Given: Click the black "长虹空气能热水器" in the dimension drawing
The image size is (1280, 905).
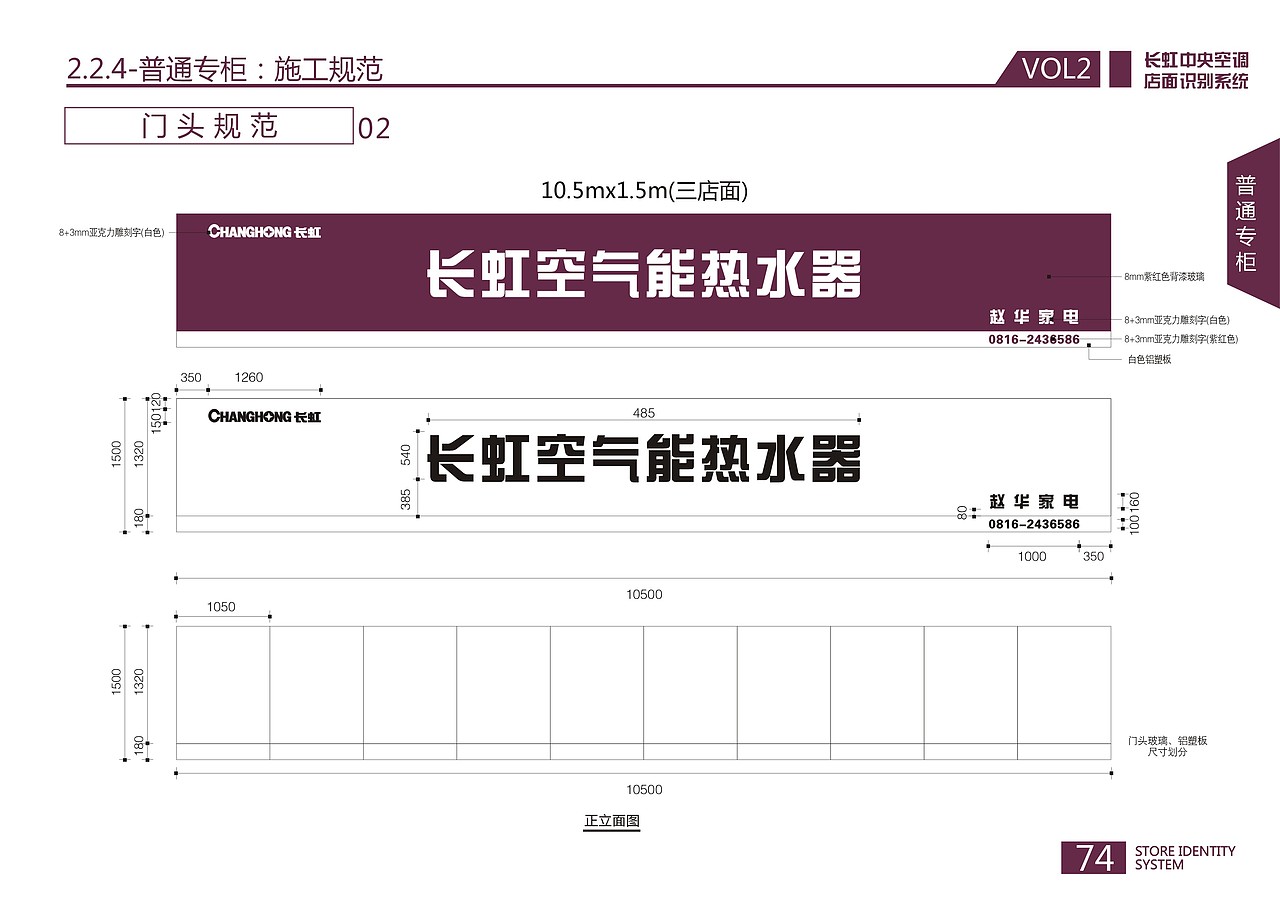Looking at the screenshot, I should pos(644,459).
